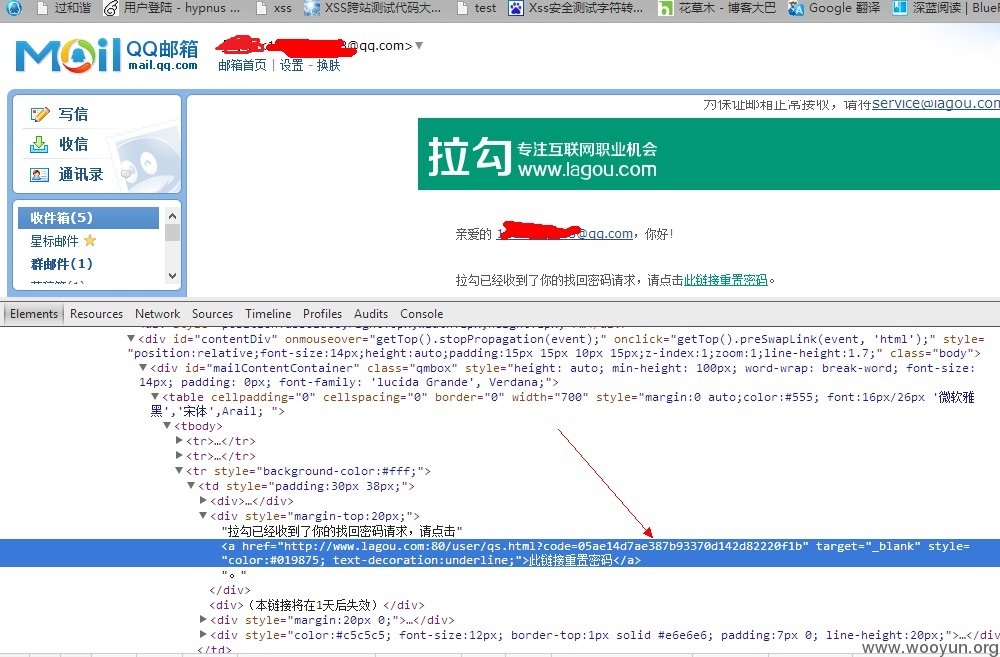
Task: Expand the second collapsed tr row
Action: click(x=179, y=455)
